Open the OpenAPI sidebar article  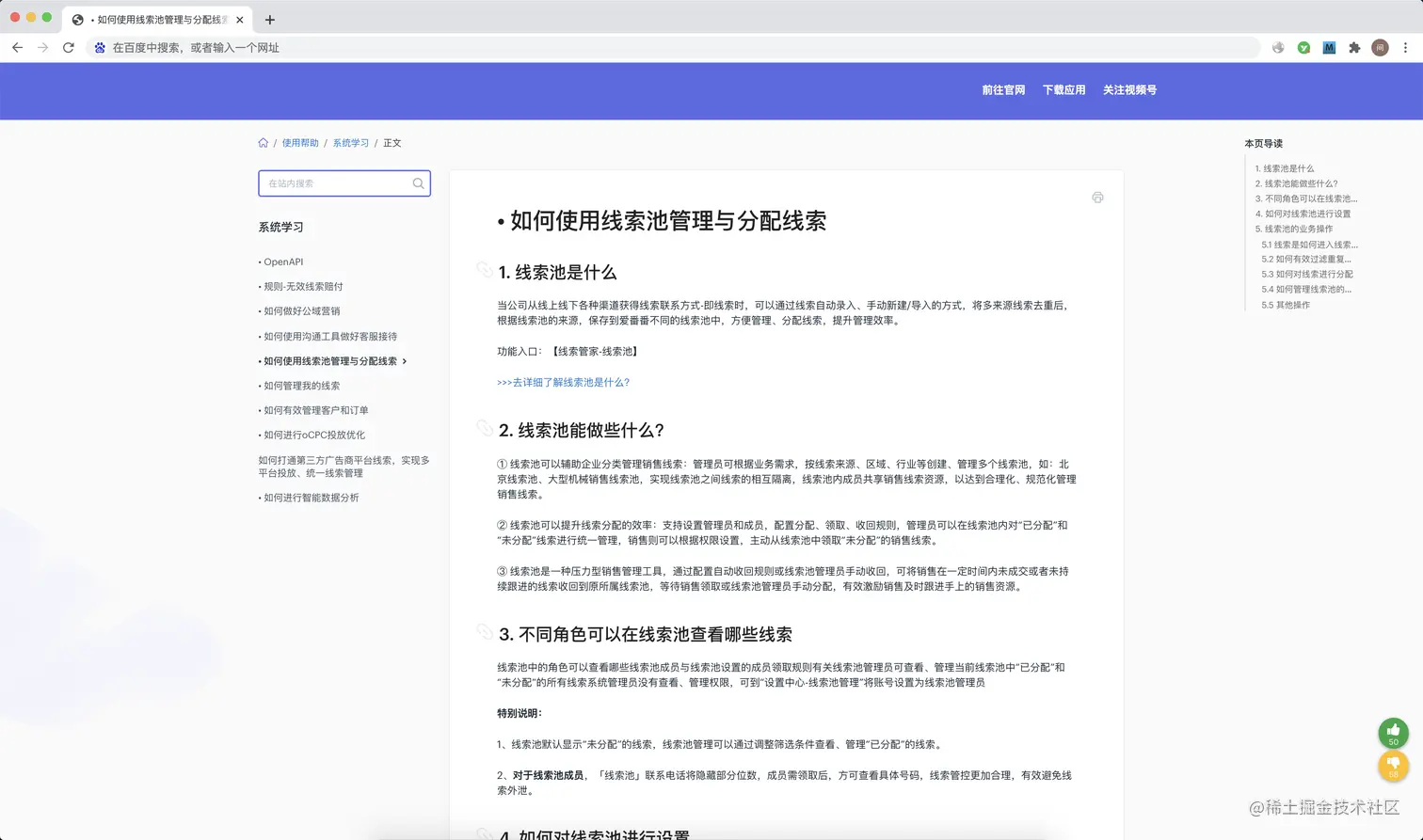283,262
